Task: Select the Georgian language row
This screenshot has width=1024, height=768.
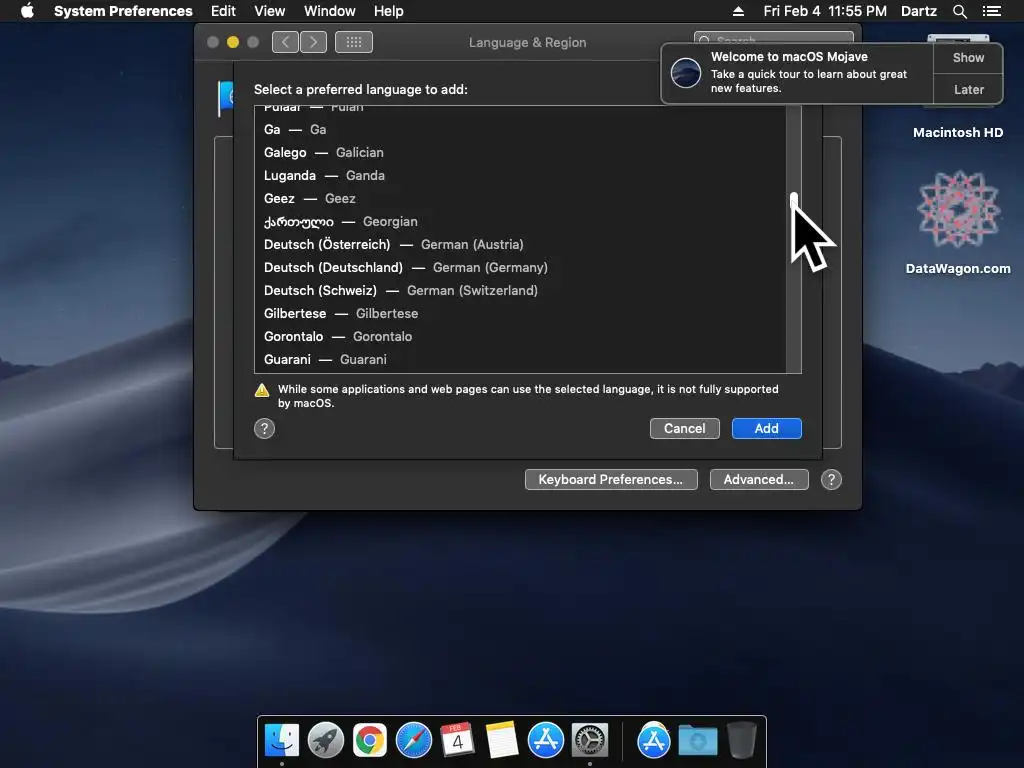Action: point(520,221)
